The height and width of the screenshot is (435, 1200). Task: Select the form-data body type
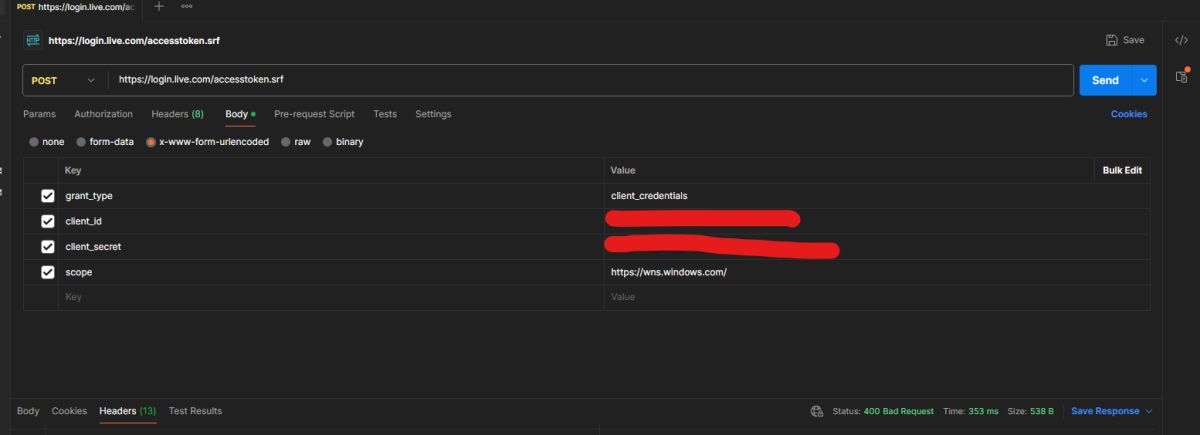point(105,142)
